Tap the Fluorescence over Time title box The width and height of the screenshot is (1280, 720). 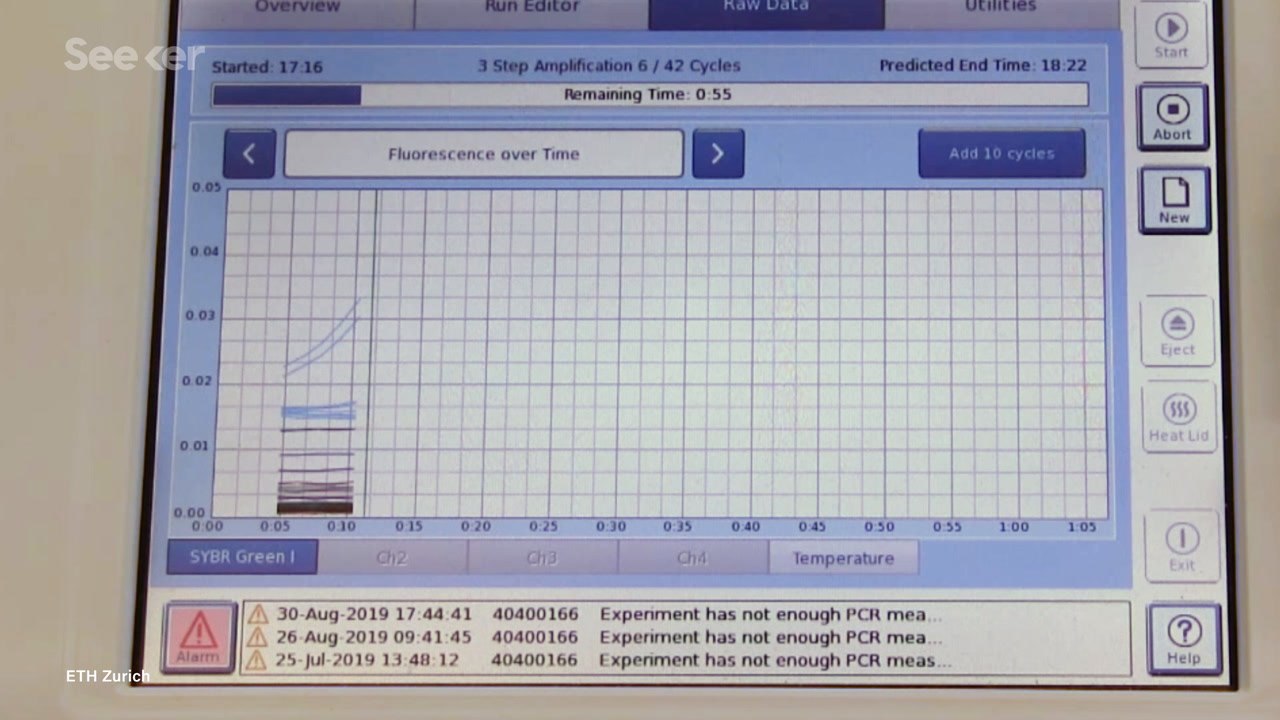[484, 154]
